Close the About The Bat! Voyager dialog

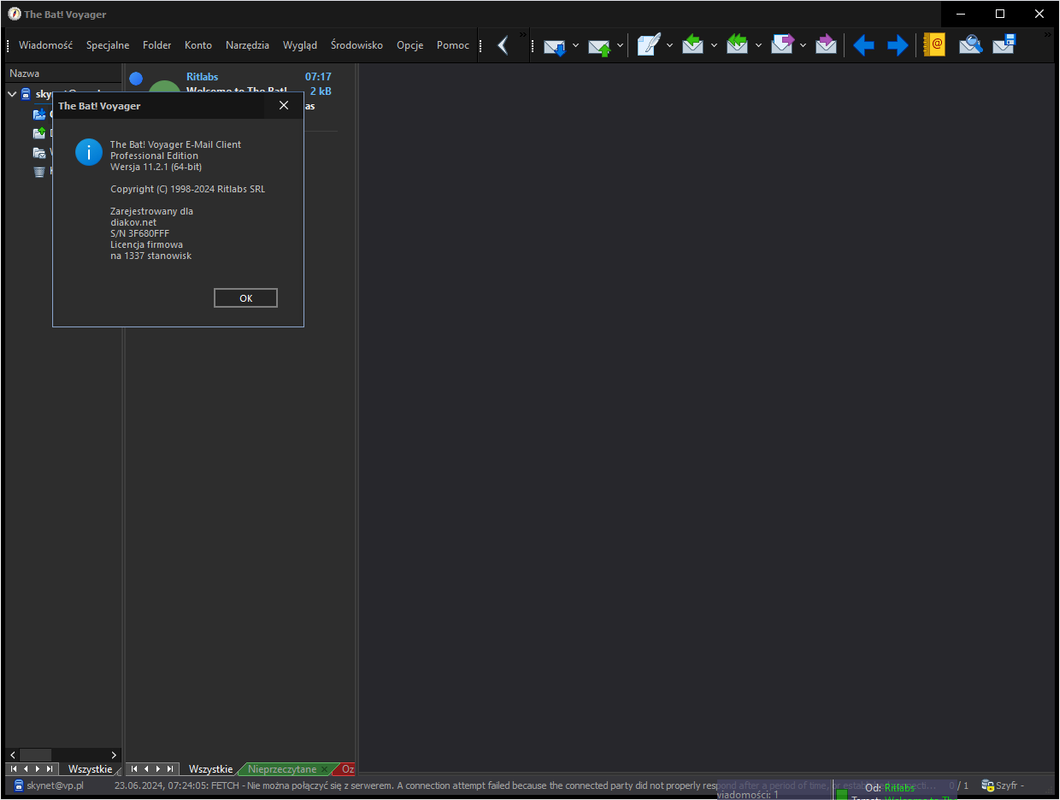(x=284, y=105)
